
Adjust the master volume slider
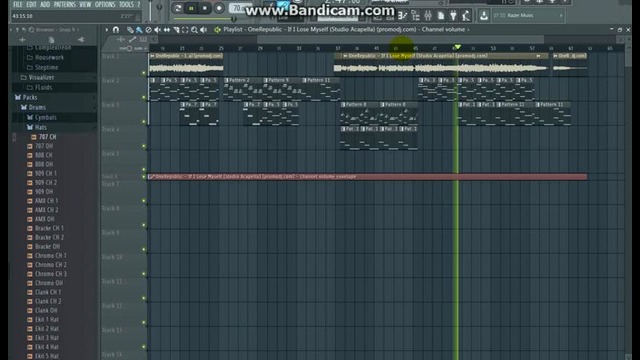(x=151, y=10)
